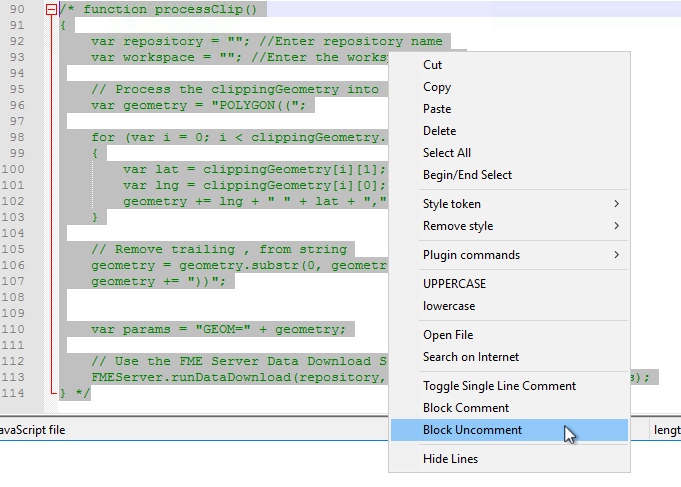The image size is (681, 487).
Task: Click Select All menu entry
Action: click(446, 153)
